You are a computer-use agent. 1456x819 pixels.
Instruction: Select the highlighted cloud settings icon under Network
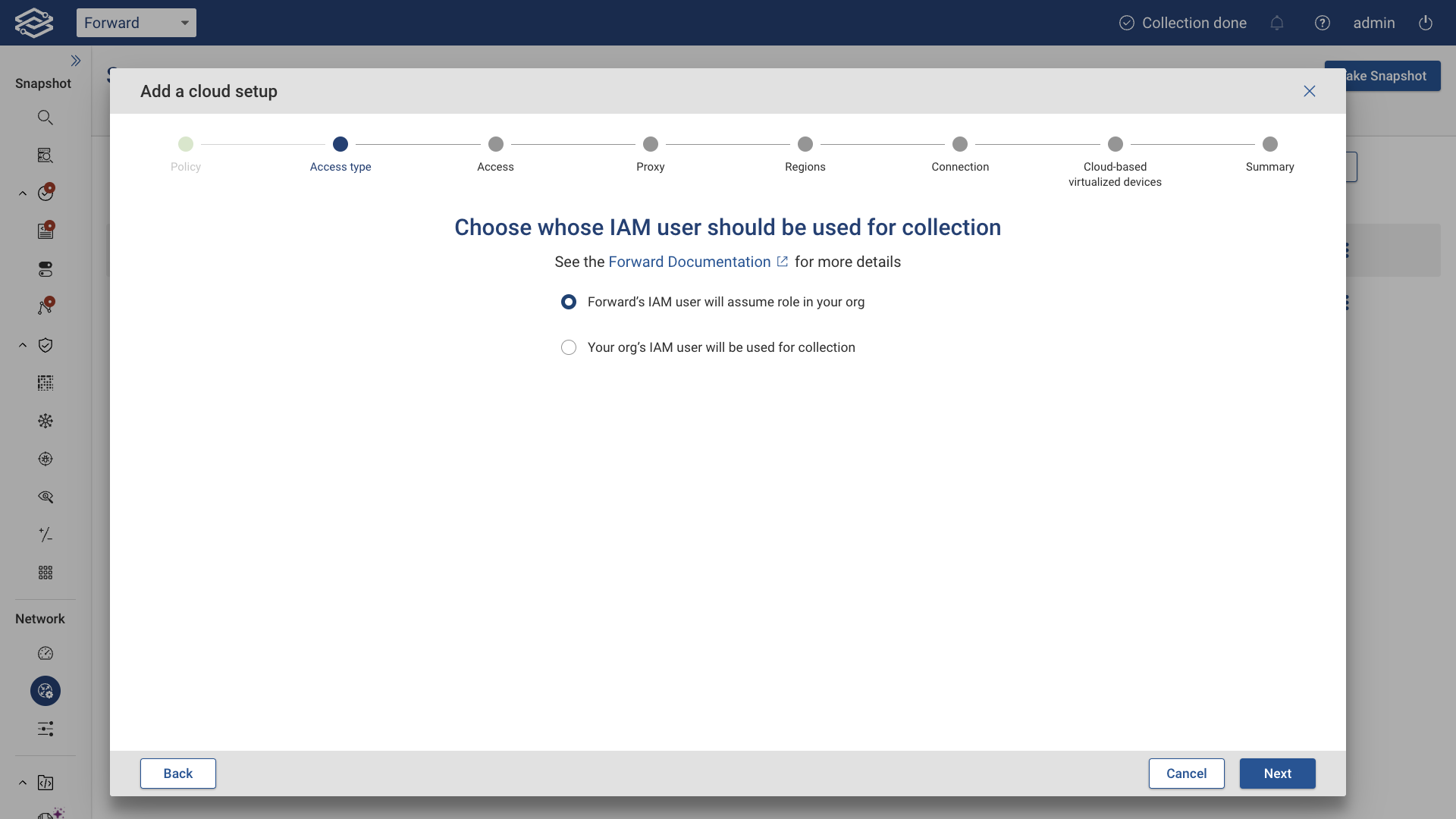(x=45, y=691)
